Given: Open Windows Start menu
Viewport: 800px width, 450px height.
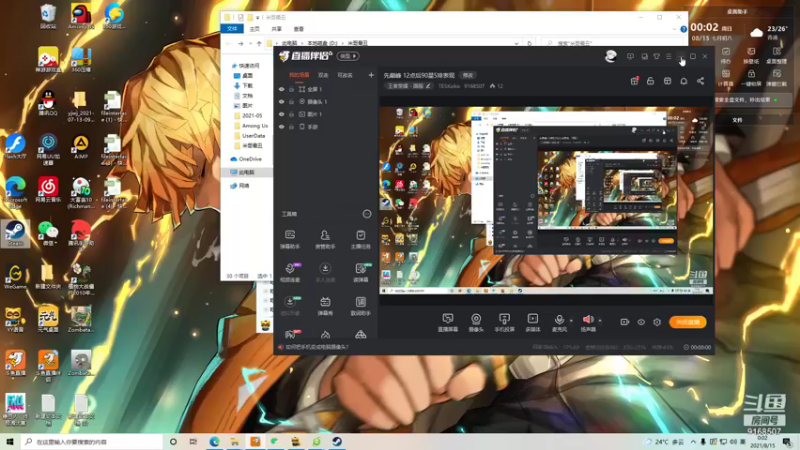Looking at the screenshot, I should [10, 442].
